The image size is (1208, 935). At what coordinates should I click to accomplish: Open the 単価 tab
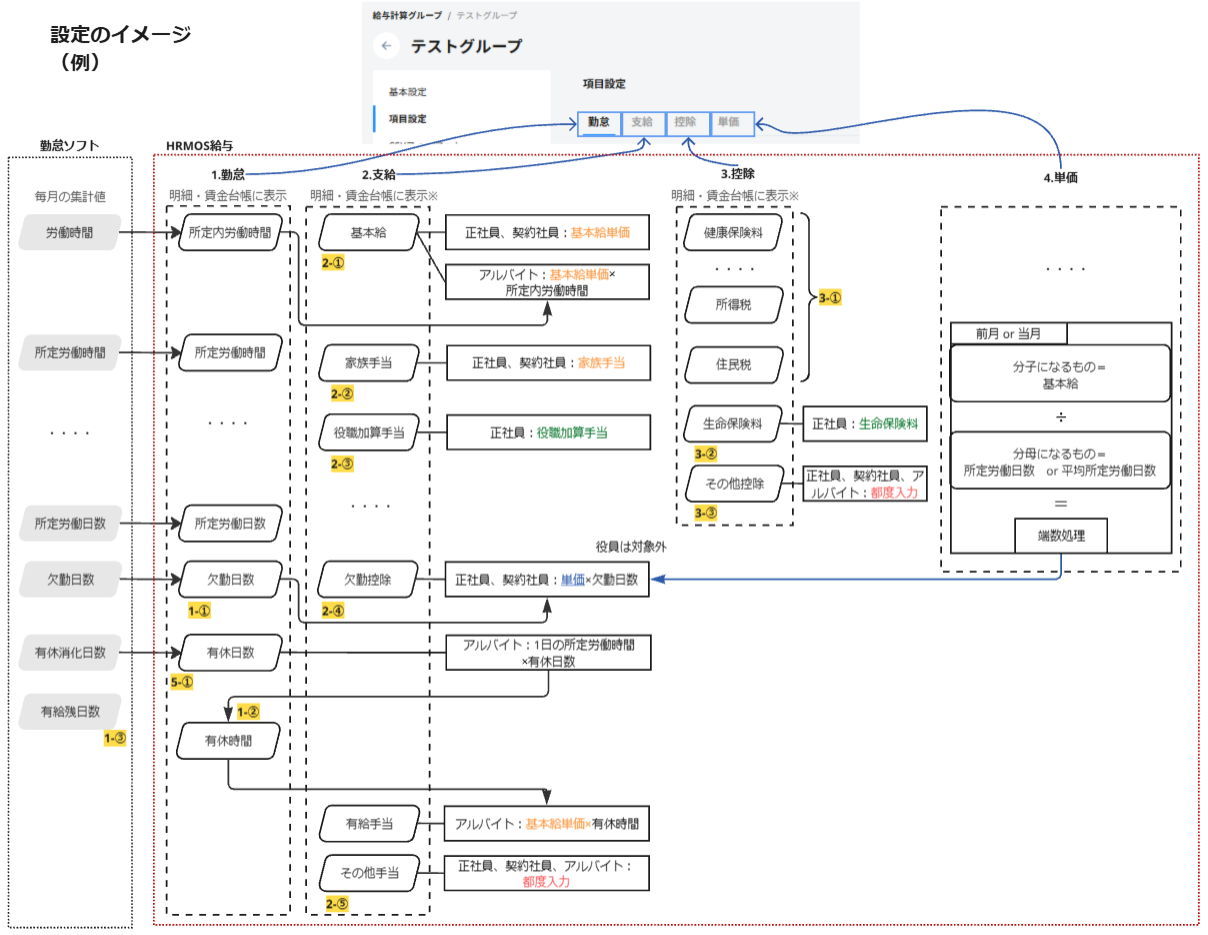(728, 123)
